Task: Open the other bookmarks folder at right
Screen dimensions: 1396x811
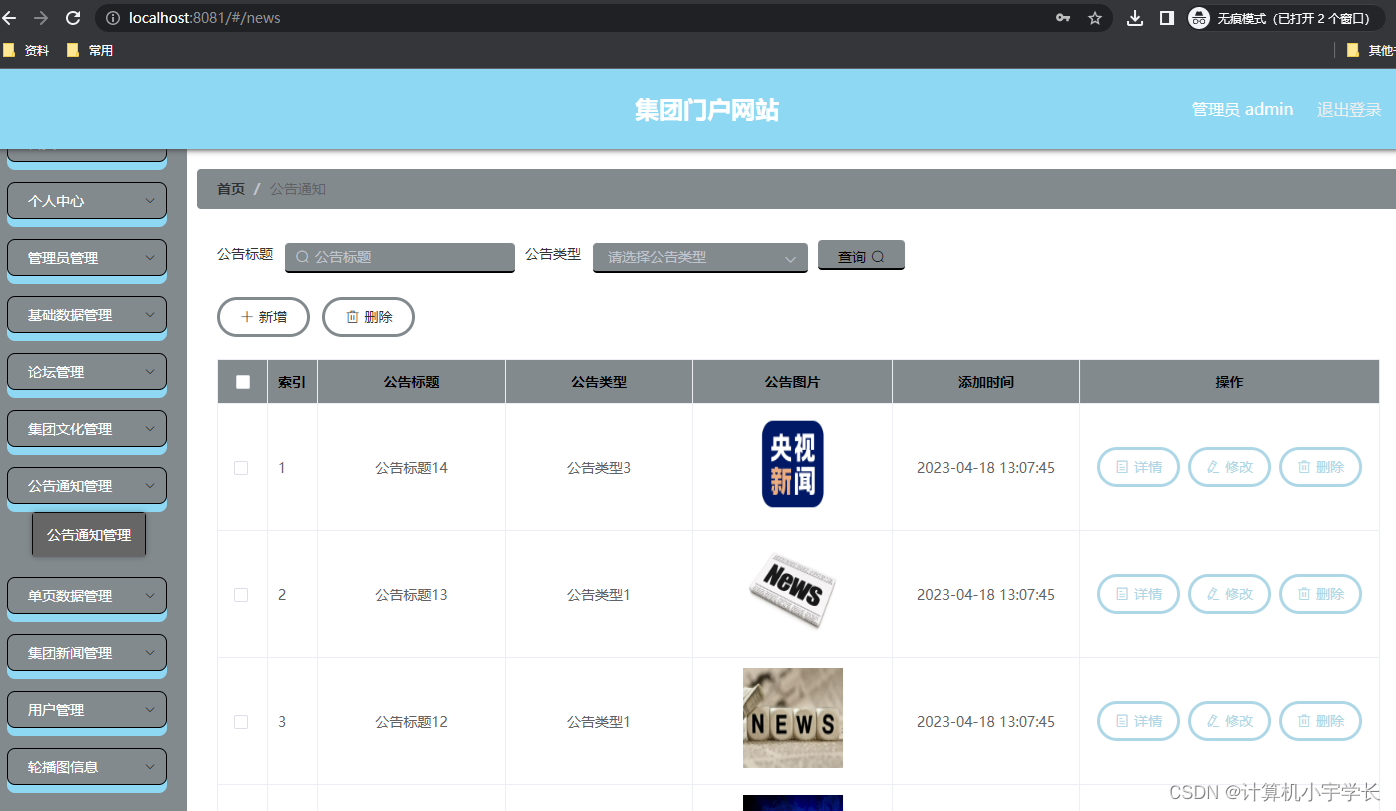Action: [1371, 50]
